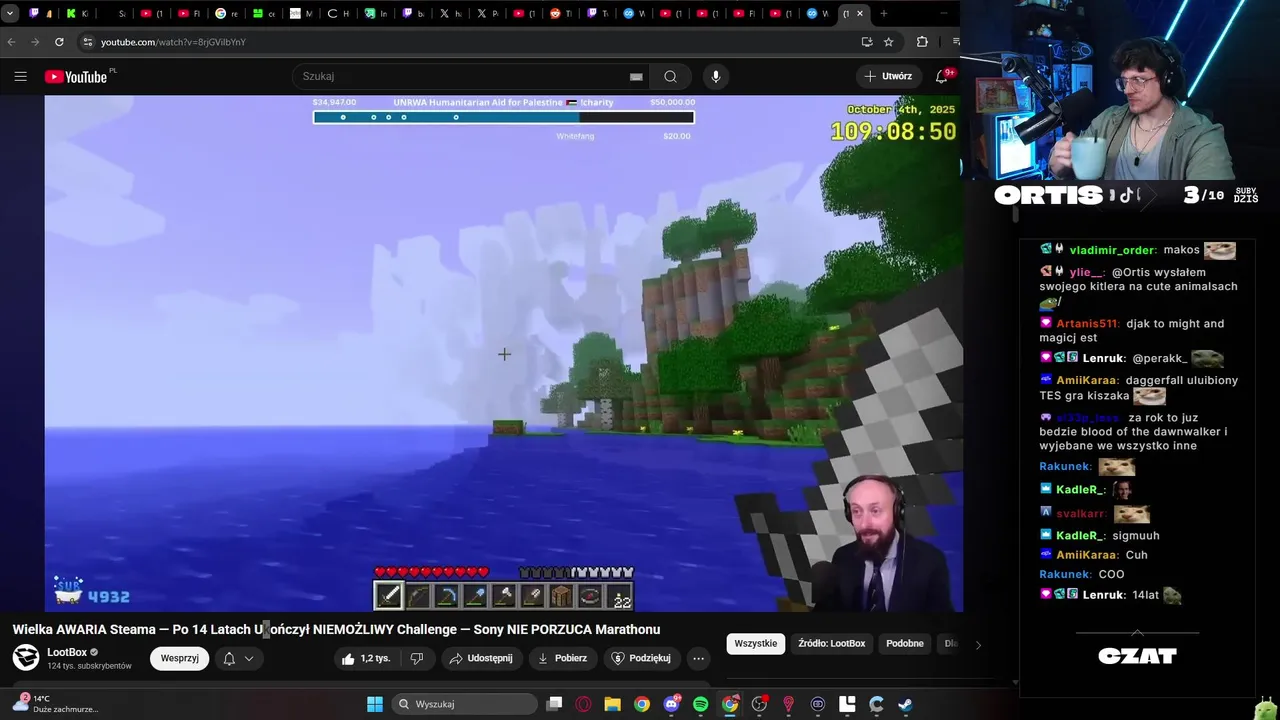Bookmark this page with the star
The width and height of the screenshot is (1280, 720).
point(888,42)
